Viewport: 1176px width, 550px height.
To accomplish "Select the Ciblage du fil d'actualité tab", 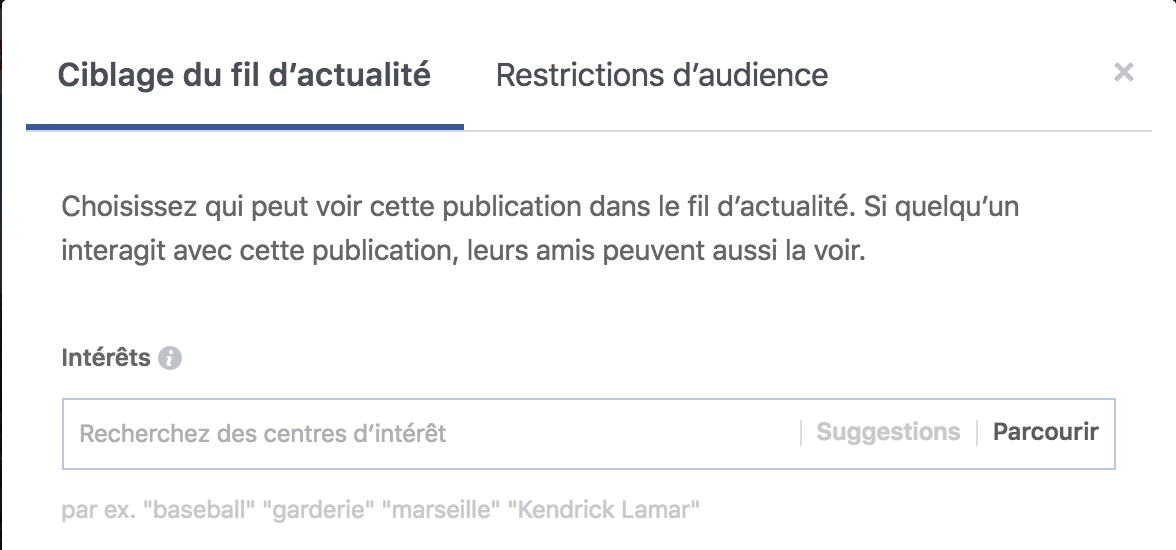I will [244, 75].
